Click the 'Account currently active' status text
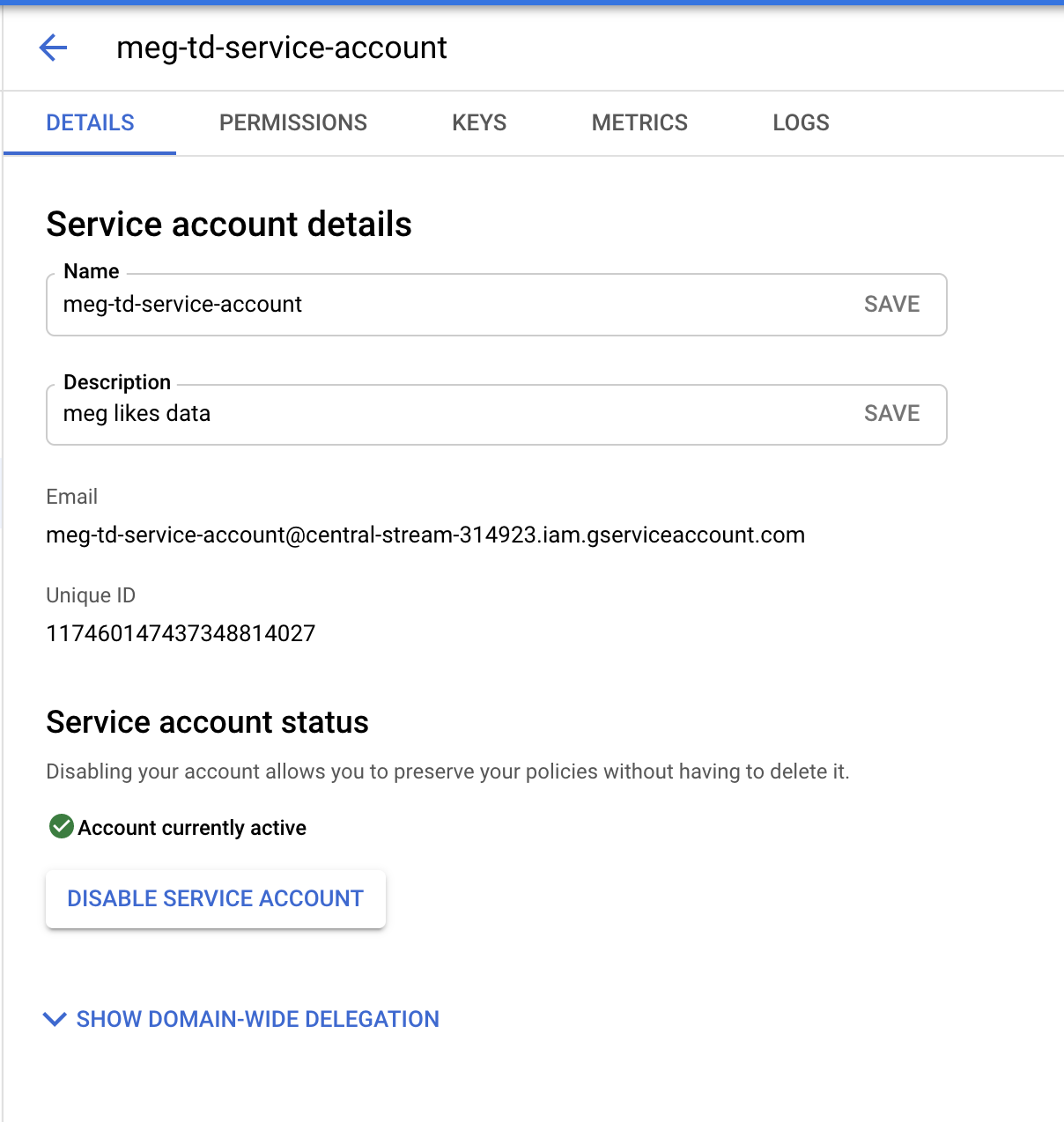1064x1122 pixels. coord(192,828)
